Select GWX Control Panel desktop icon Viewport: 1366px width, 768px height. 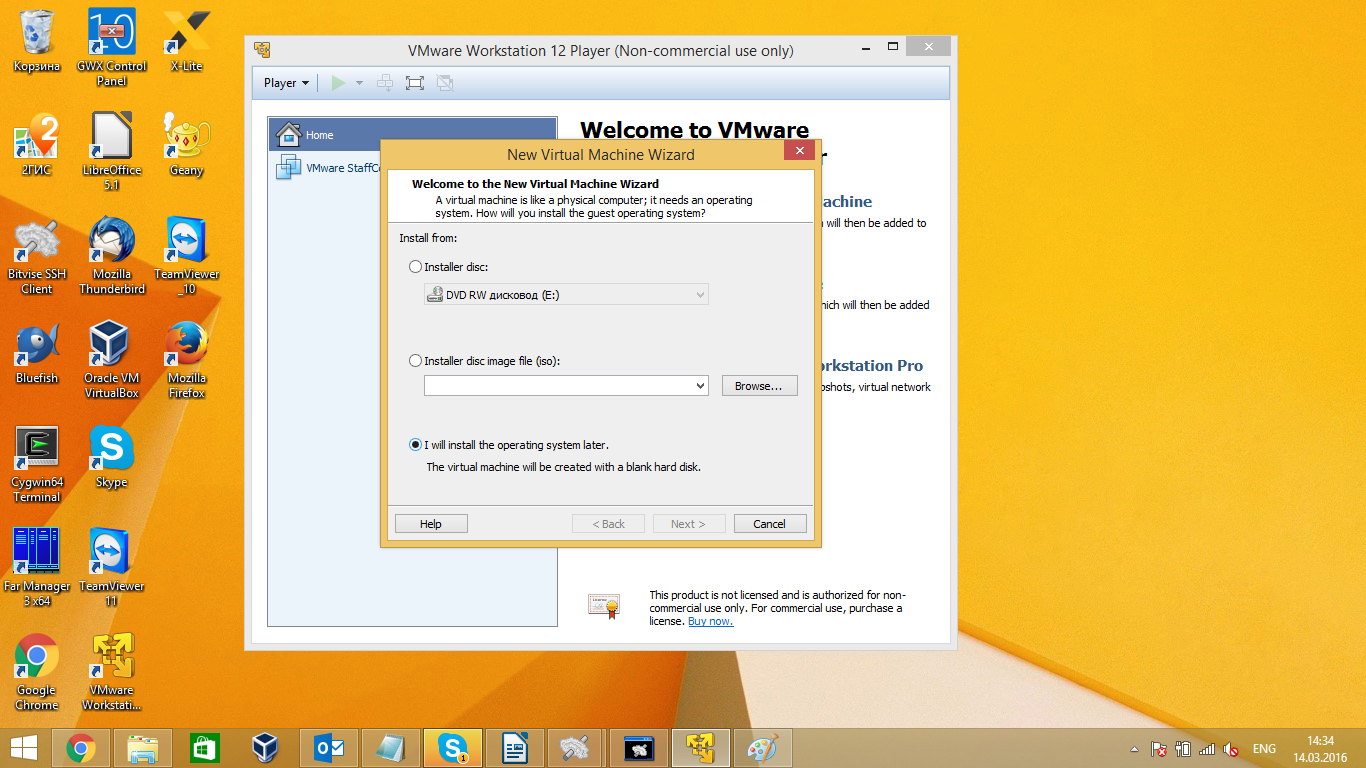(x=112, y=47)
